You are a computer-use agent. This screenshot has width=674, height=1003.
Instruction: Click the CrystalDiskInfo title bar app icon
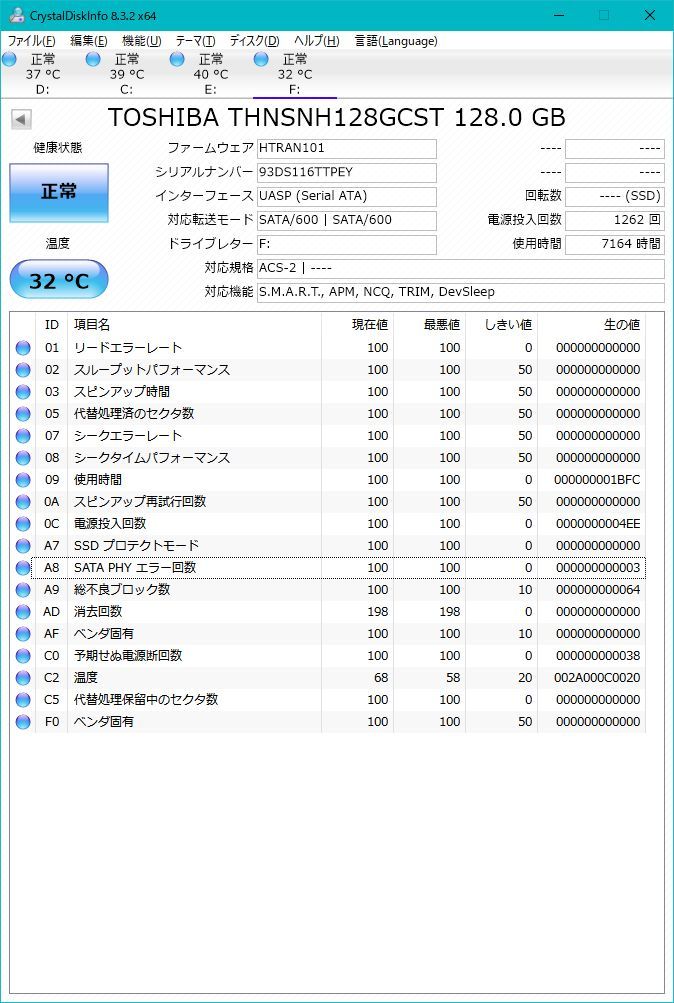17,15
